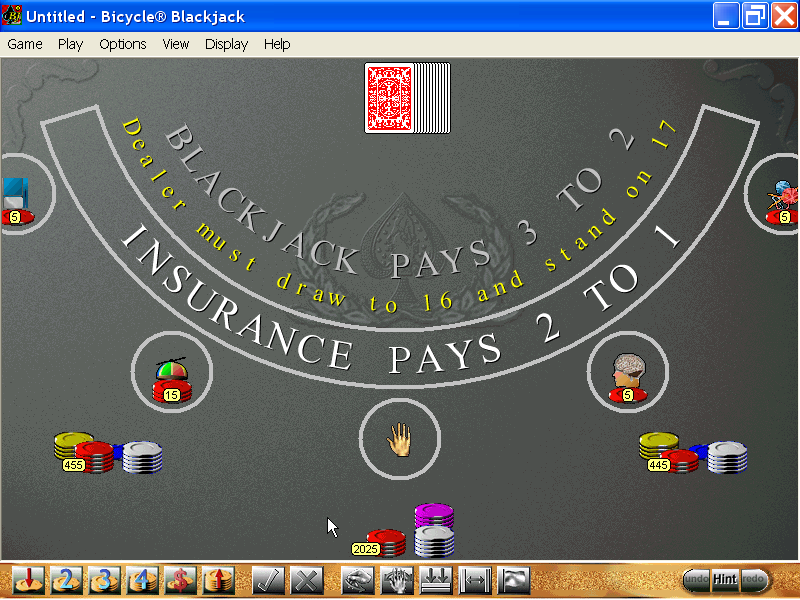The width and height of the screenshot is (800, 600).
Task: Click the brain-head player avatar
Action: [629, 370]
